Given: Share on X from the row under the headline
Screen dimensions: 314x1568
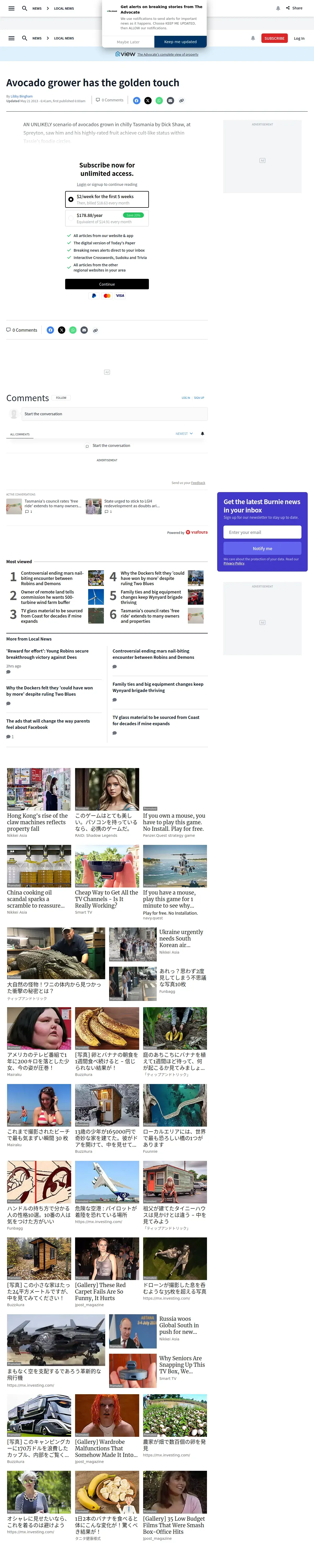Looking at the screenshot, I should (x=148, y=100).
